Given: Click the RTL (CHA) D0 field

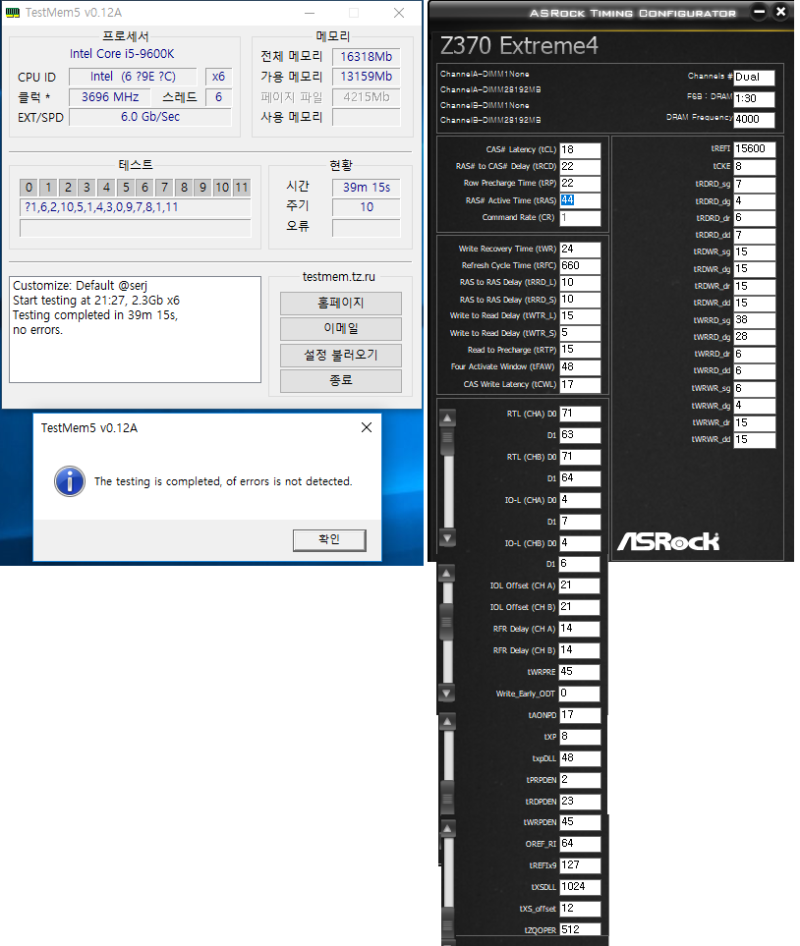Looking at the screenshot, I should 580,414.
